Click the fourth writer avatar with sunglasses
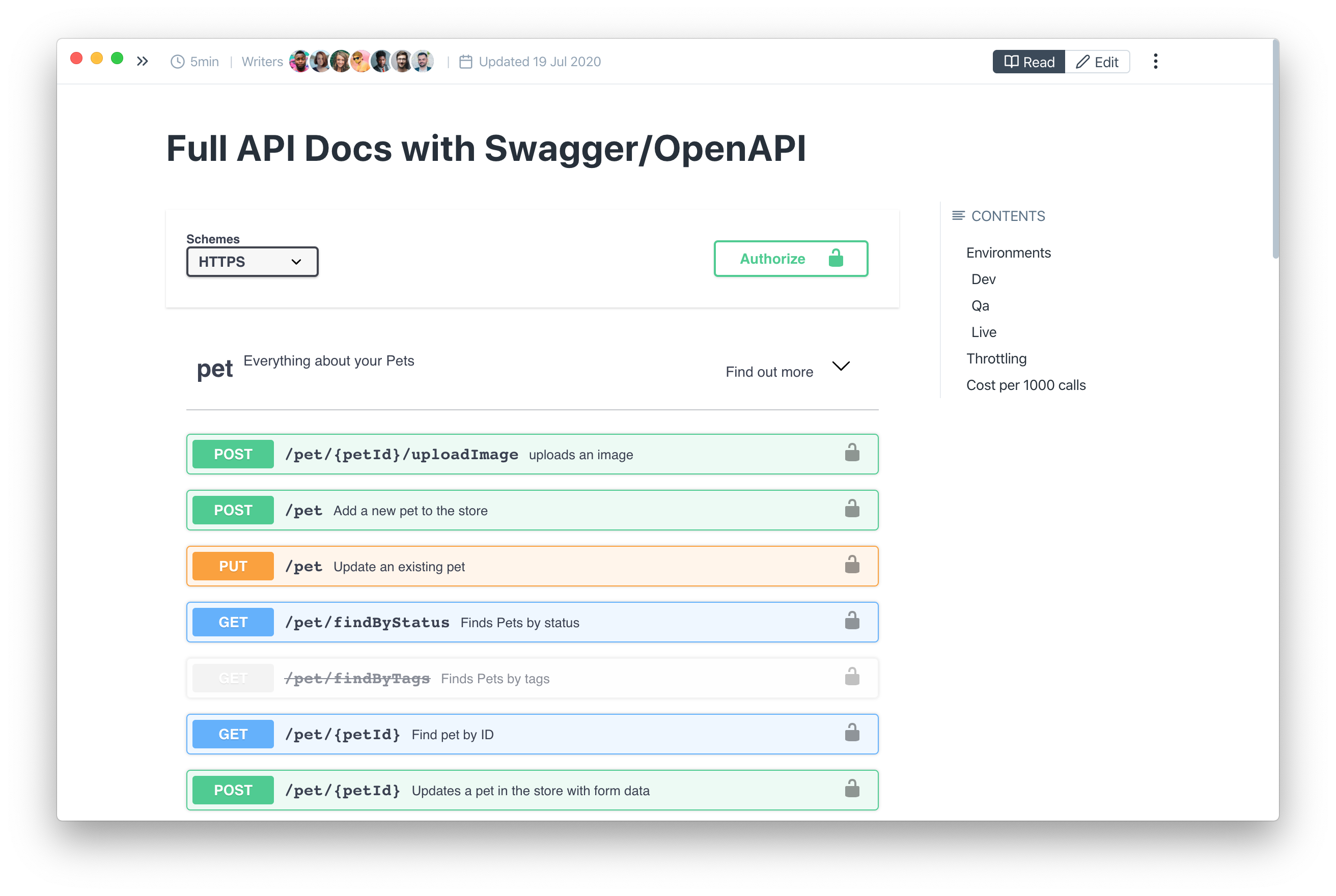This screenshot has height=896, width=1336. [x=360, y=61]
